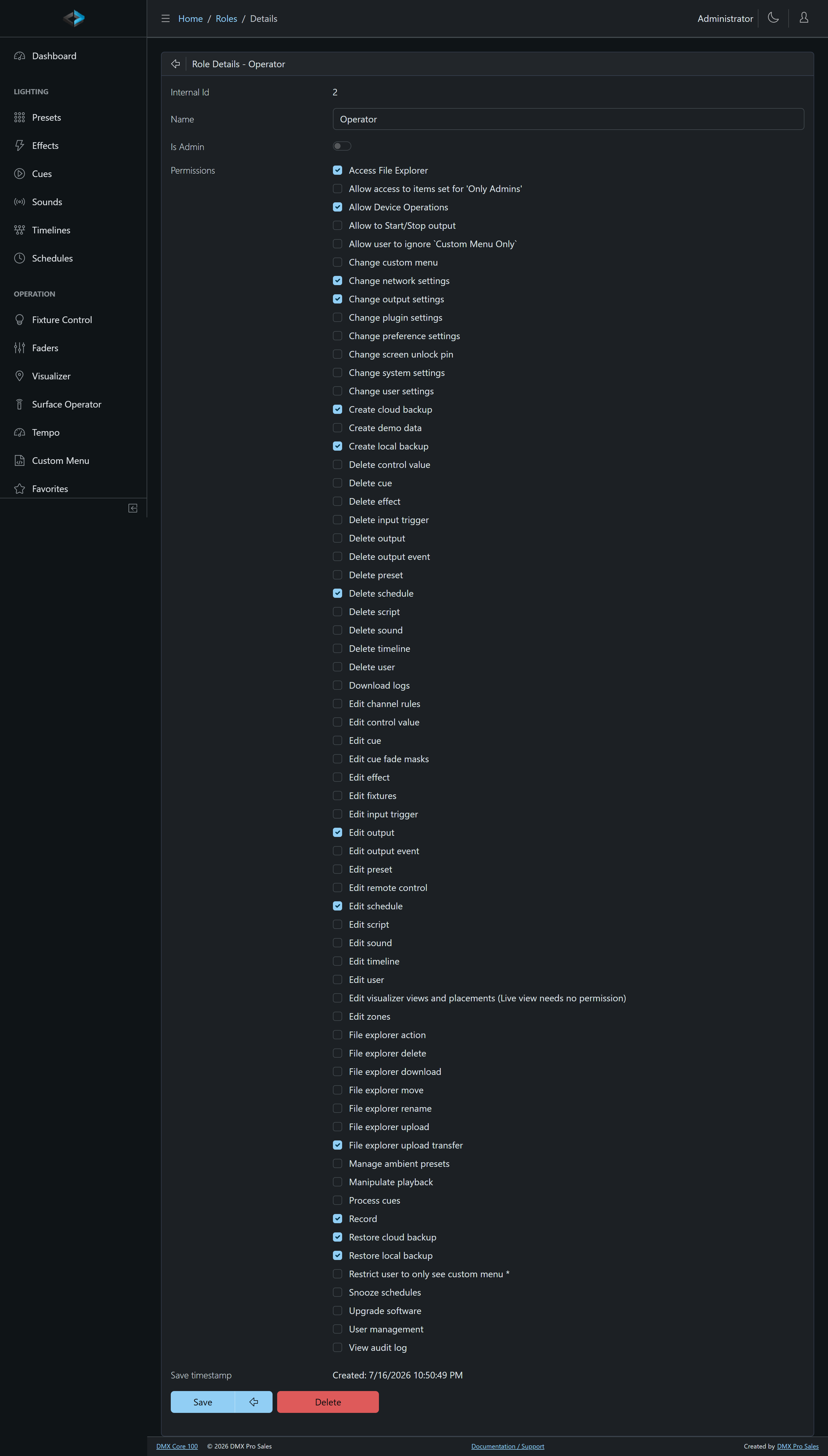This screenshot has width=828, height=1456.
Task: Click the DMX Core logo icon
Action: tap(74, 18)
